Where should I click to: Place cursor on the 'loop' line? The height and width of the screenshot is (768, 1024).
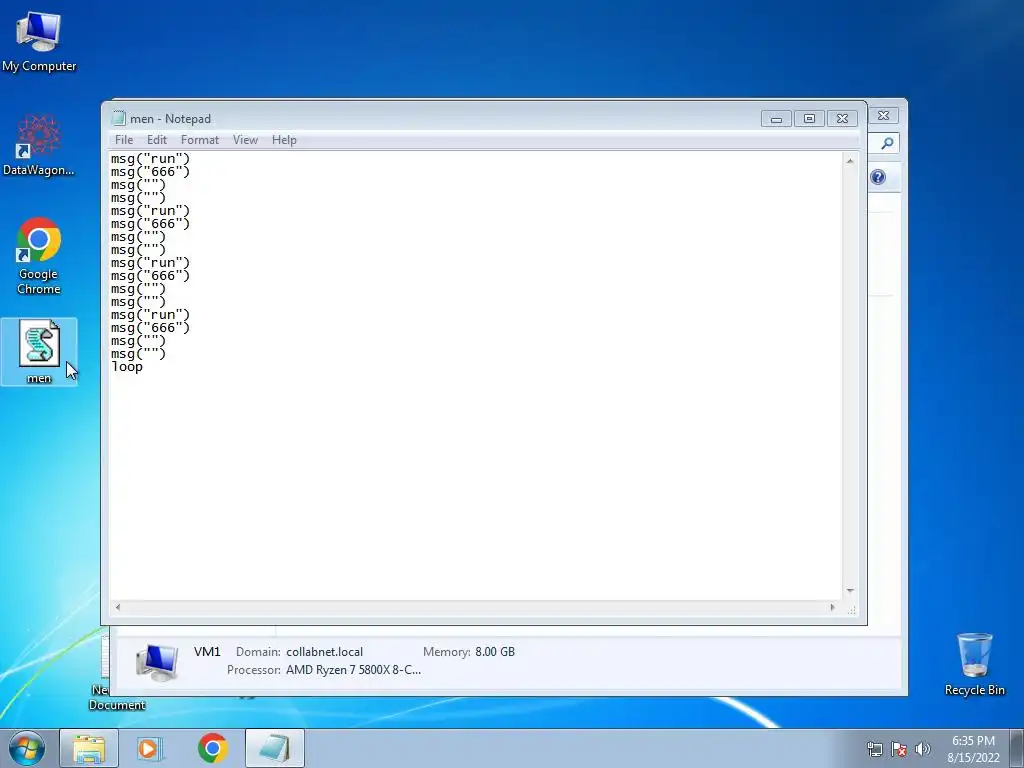pyautogui.click(x=127, y=367)
